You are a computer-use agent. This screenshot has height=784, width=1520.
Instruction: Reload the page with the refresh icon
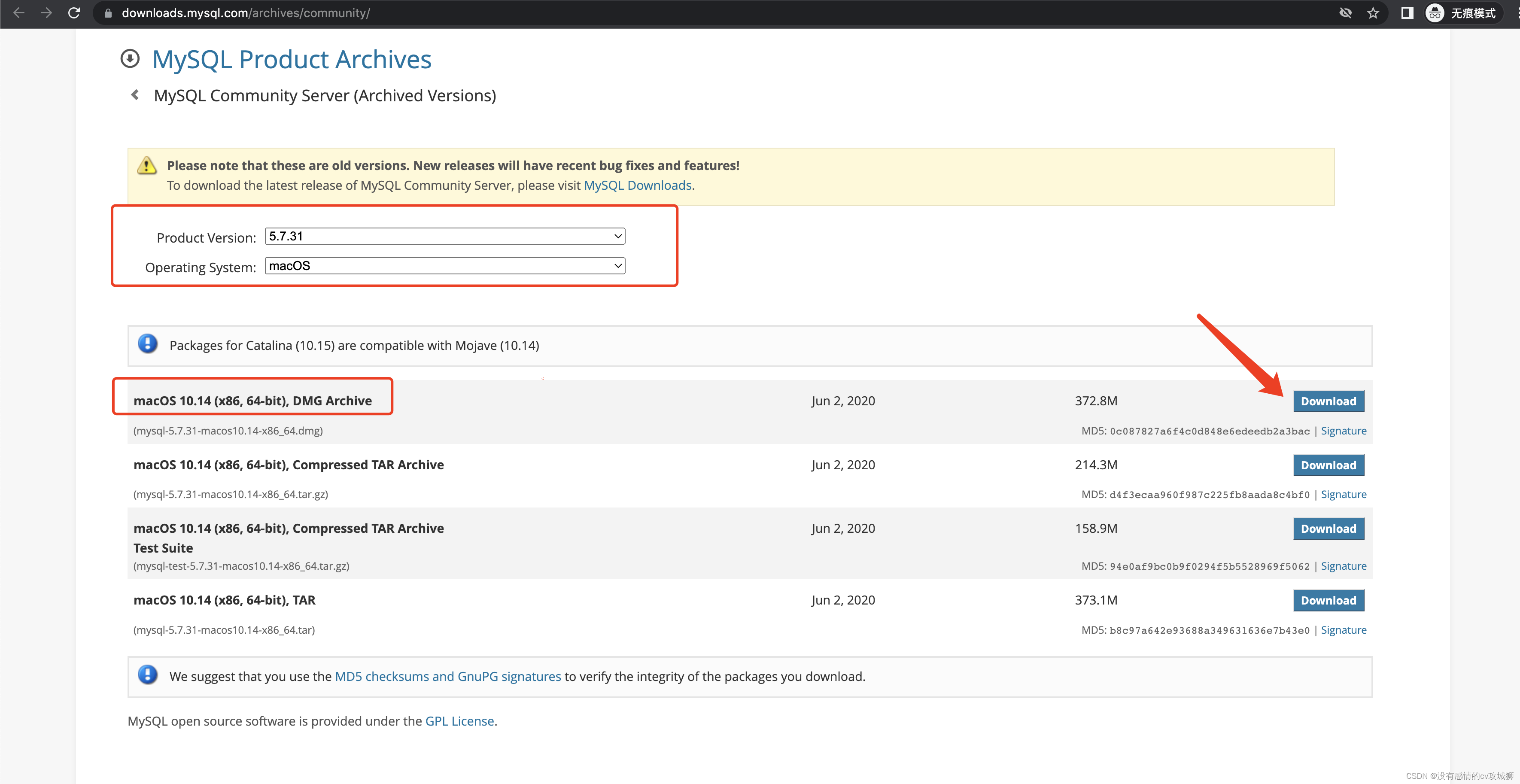pos(74,12)
